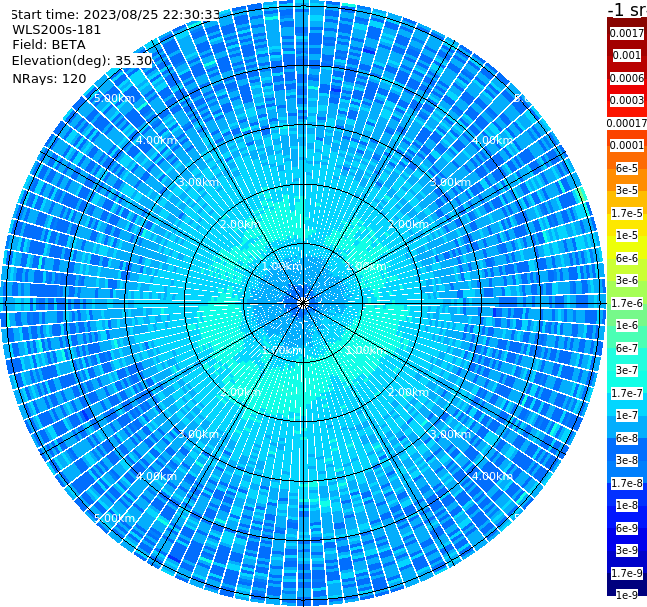The width and height of the screenshot is (647, 607).
Task: Click the "5.00km" range label in lower-left quadrant
Action: click(114, 518)
